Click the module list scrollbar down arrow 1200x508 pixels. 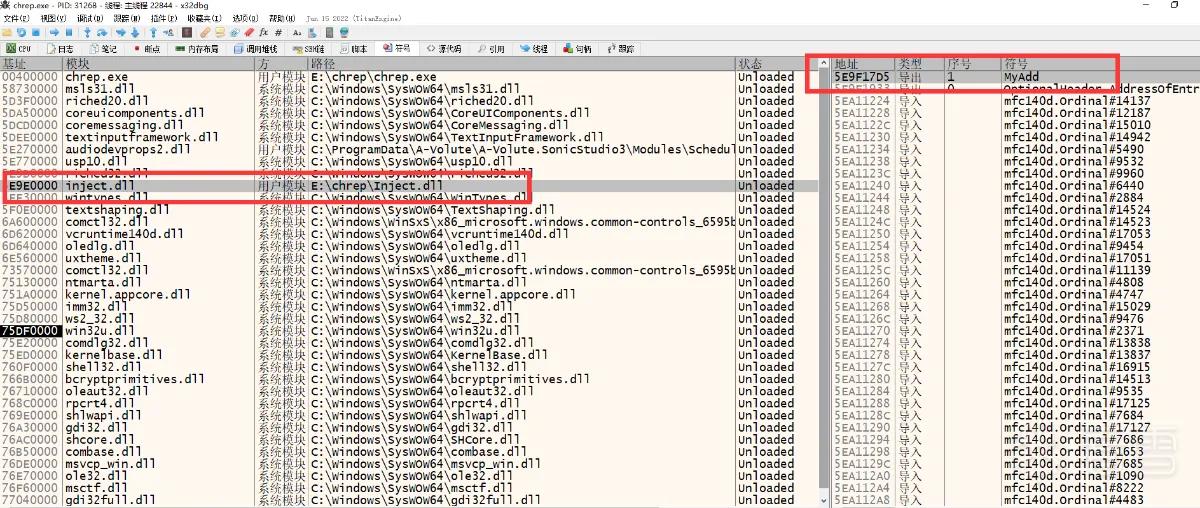coord(824,500)
